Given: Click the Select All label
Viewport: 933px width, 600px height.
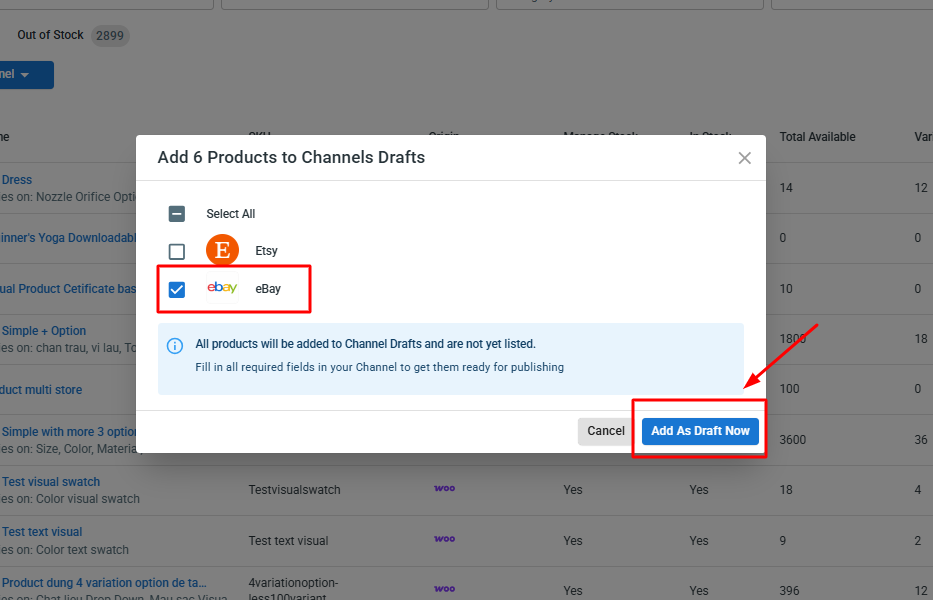Looking at the screenshot, I should [x=231, y=214].
